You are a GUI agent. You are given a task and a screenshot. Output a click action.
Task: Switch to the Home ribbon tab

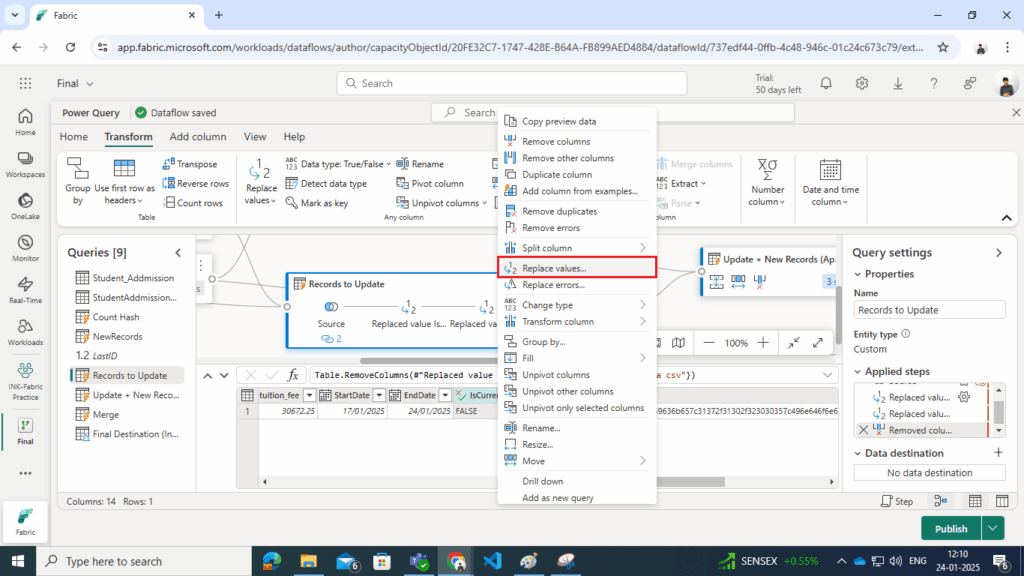click(74, 136)
